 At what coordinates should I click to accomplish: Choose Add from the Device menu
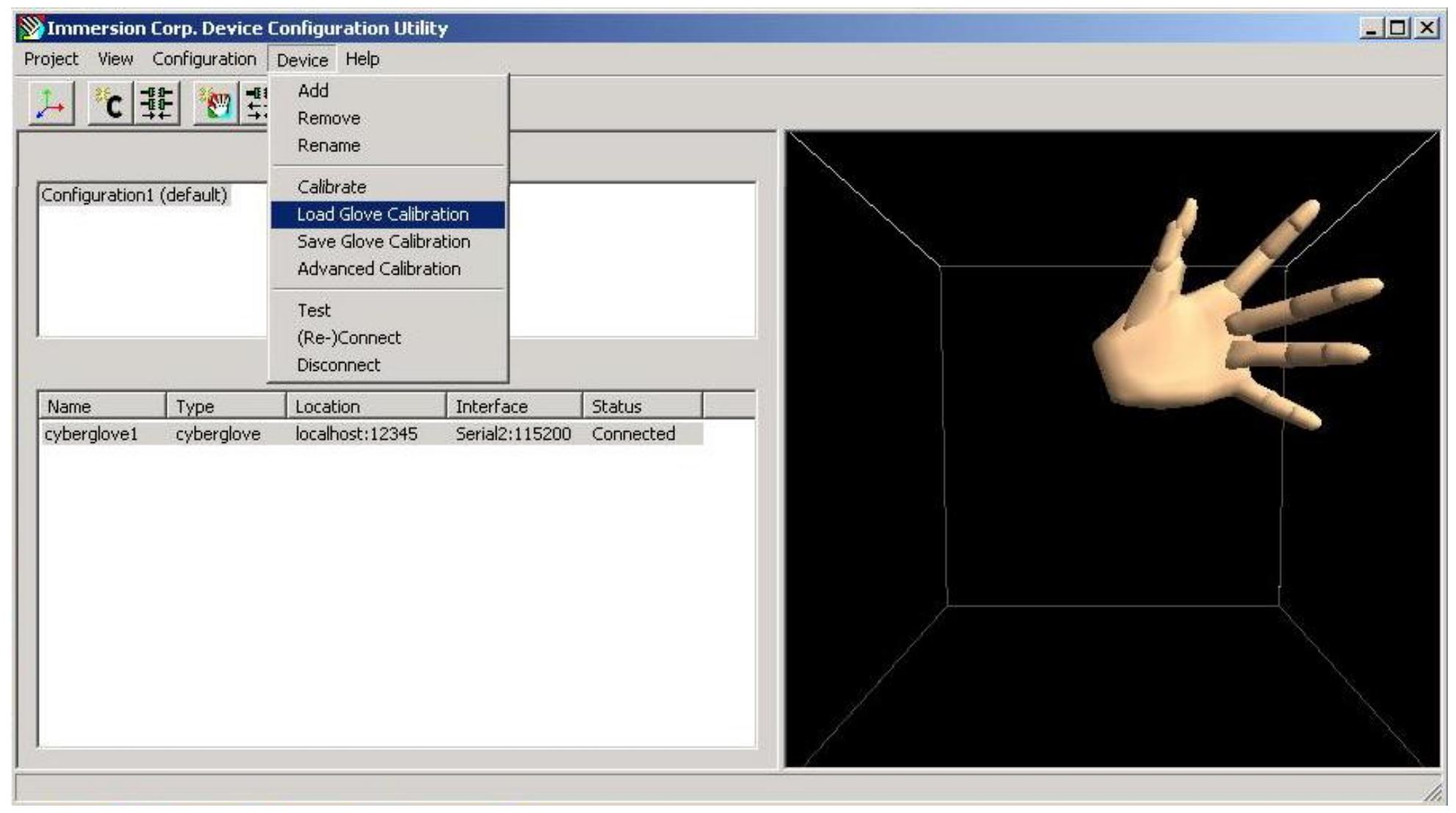coord(388,91)
